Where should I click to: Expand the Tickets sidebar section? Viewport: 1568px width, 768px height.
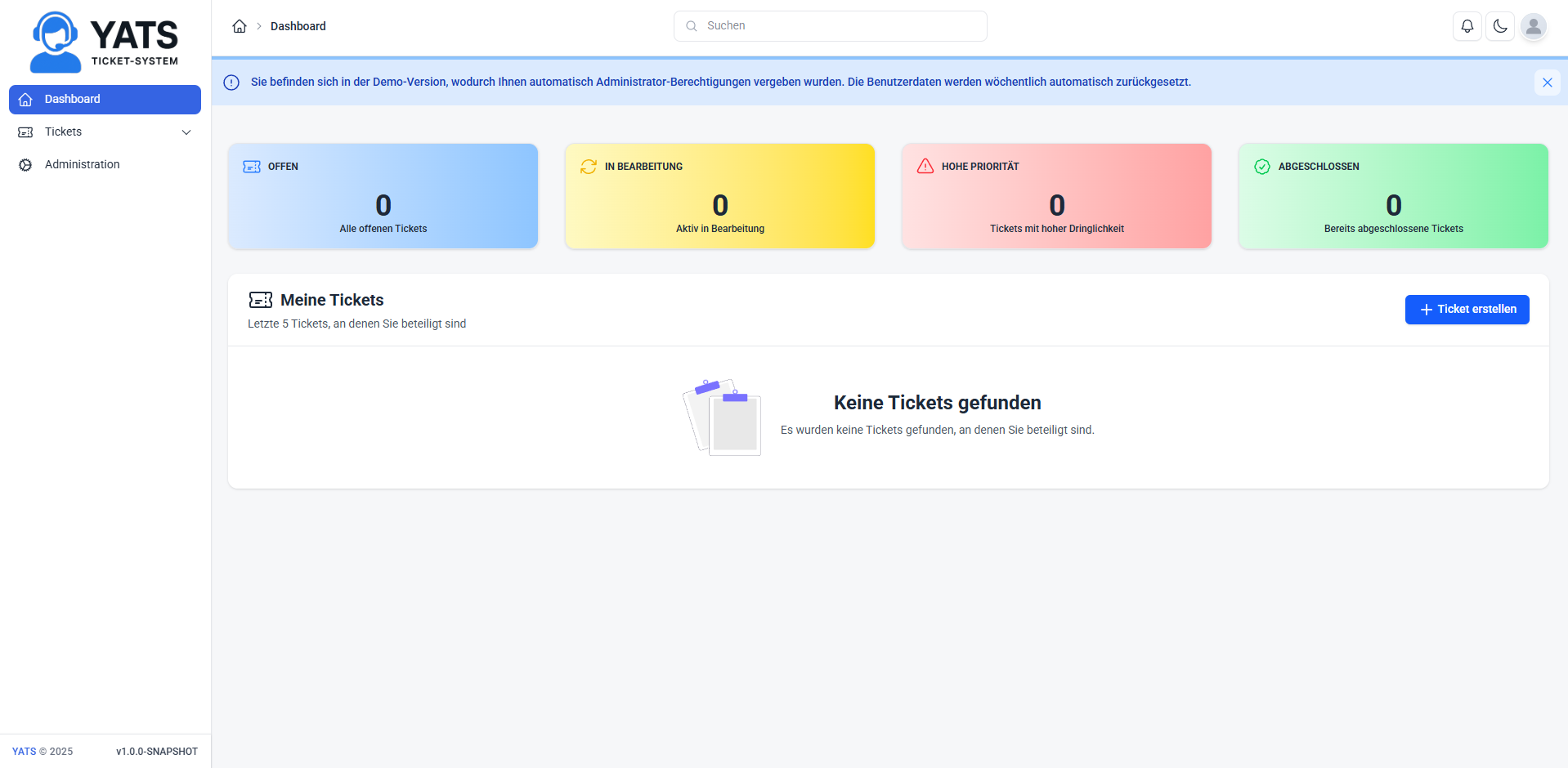point(186,132)
